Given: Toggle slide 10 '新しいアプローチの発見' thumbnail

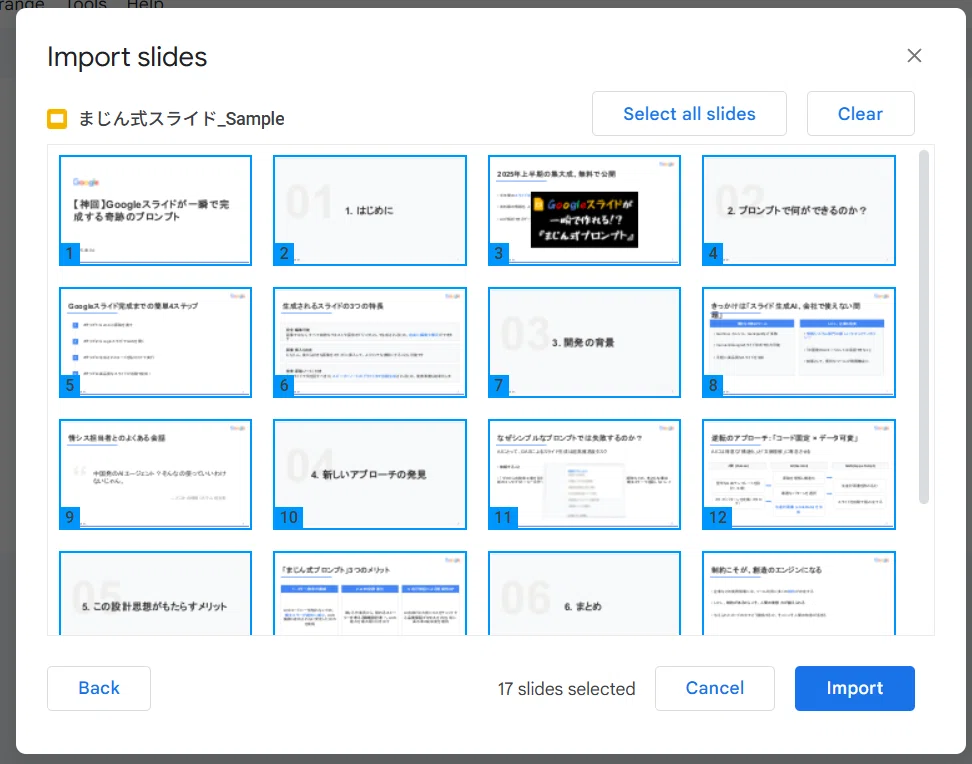Looking at the screenshot, I should click(x=369, y=474).
